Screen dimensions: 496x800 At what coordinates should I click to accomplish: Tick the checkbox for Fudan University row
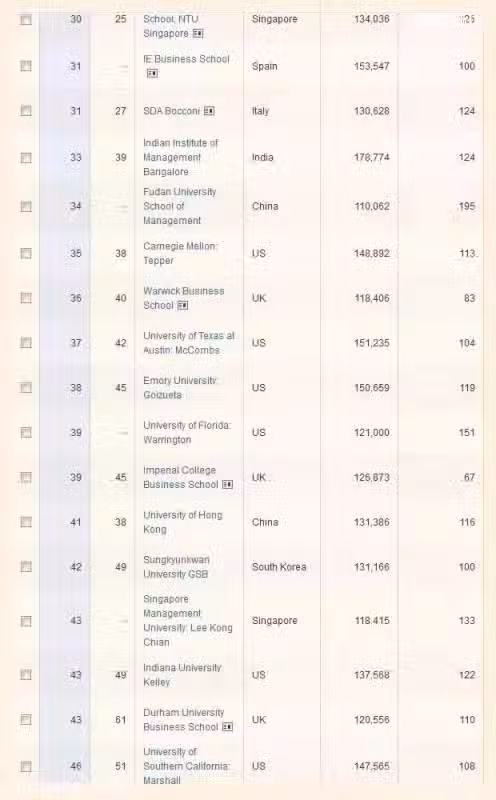pos(26,206)
